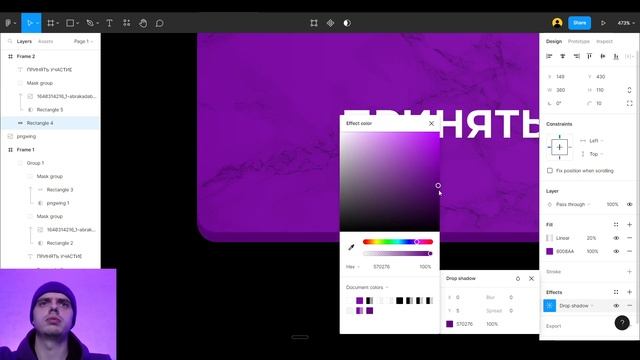Screen dimensions: 640x360
Task: Switch to the Assets tab
Action: pos(45,42)
